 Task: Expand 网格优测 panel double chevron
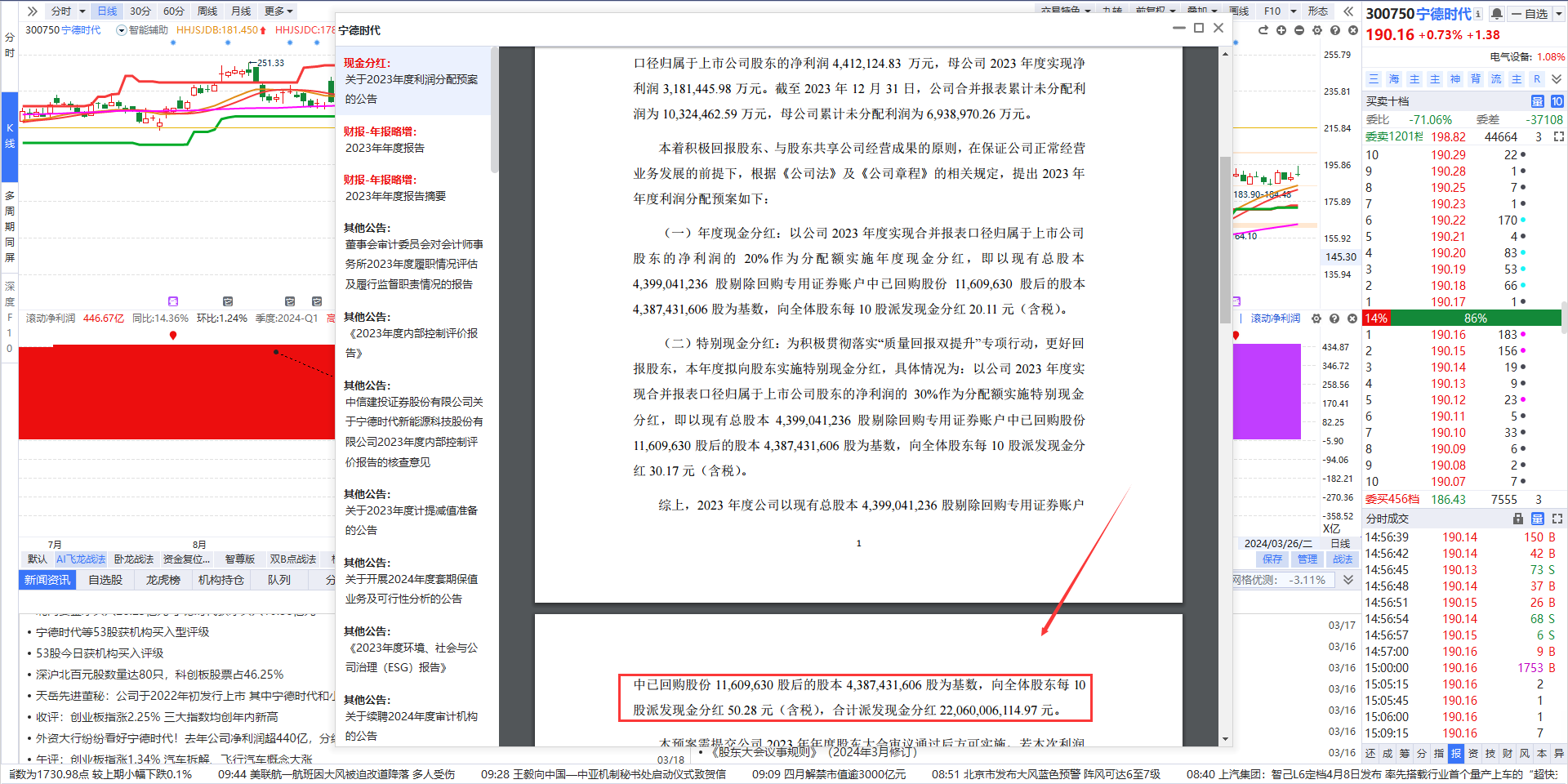[1348, 580]
